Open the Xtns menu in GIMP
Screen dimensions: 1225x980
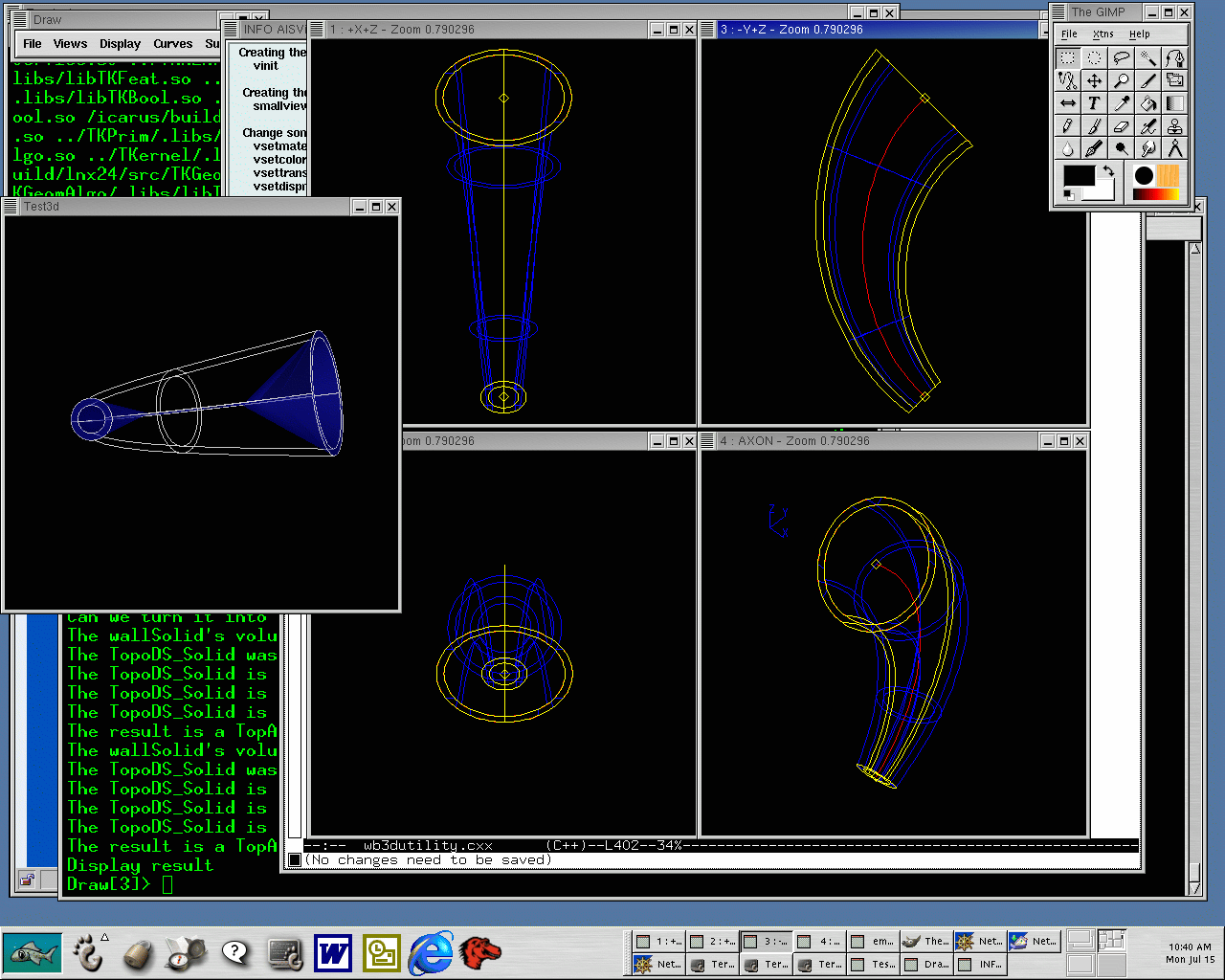[x=1103, y=34]
